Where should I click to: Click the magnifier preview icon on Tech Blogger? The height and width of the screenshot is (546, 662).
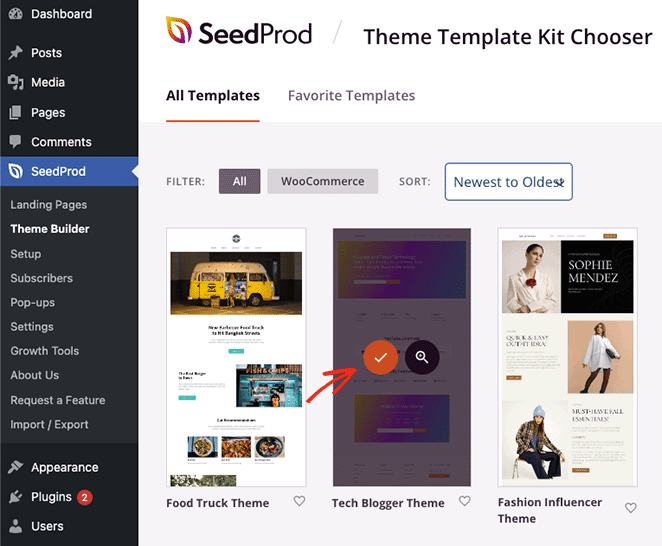pos(422,357)
